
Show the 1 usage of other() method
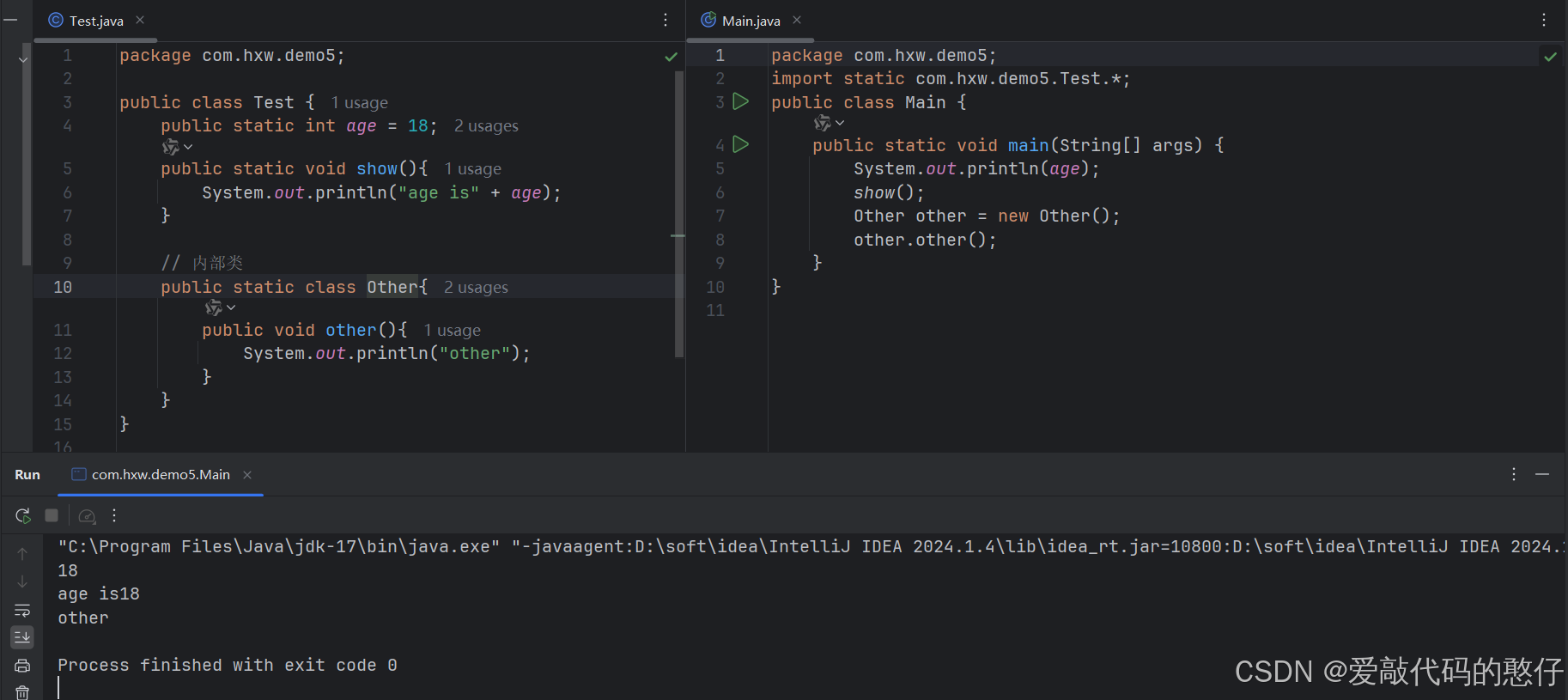point(452,331)
